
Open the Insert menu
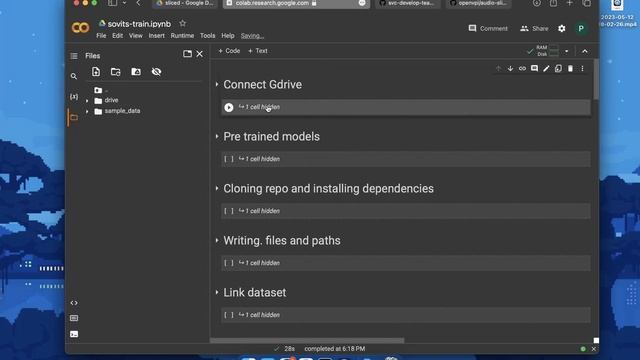coord(157,36)
